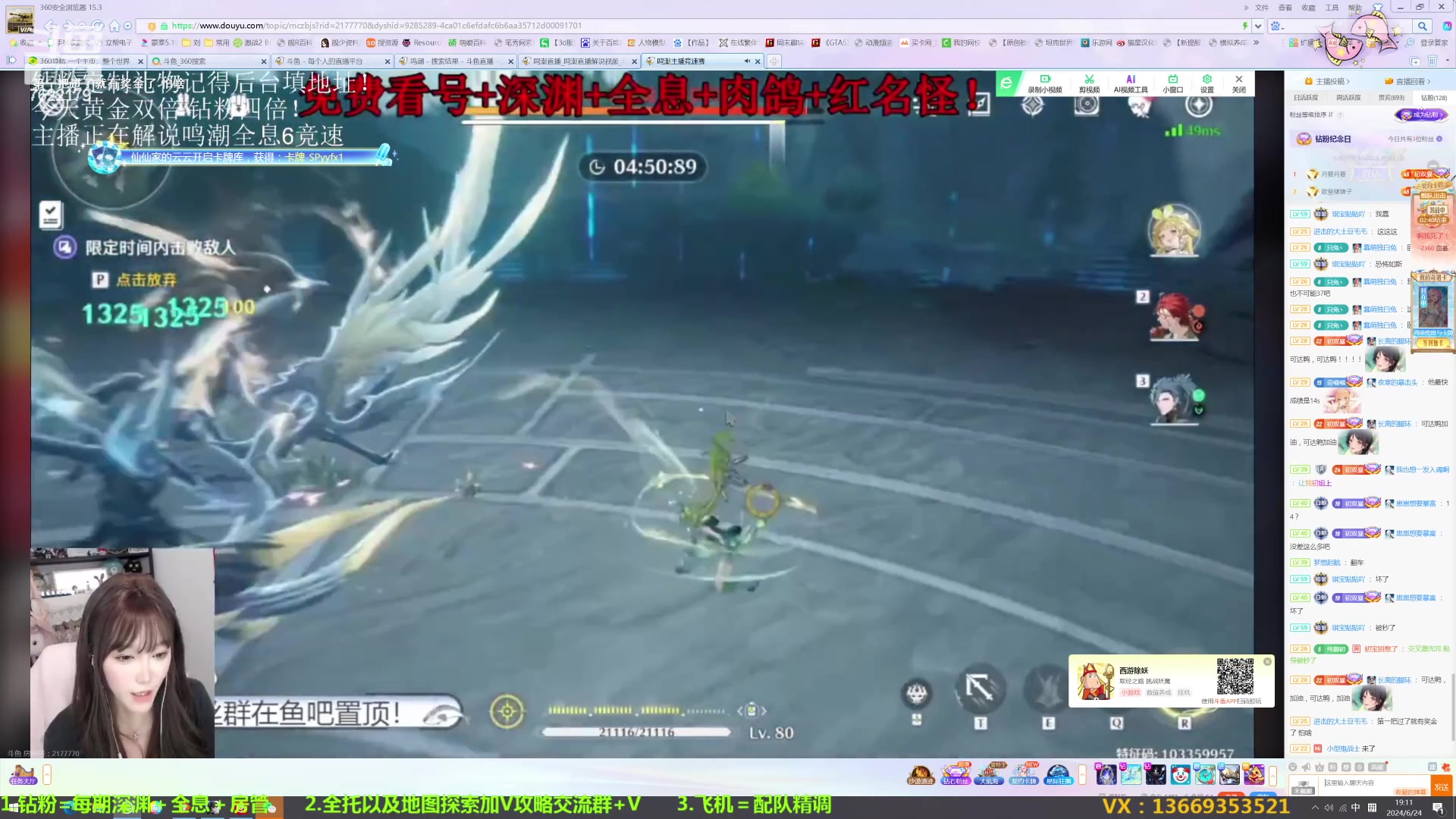
Task: Click the system volume icon
Action: coord(1329,808)
